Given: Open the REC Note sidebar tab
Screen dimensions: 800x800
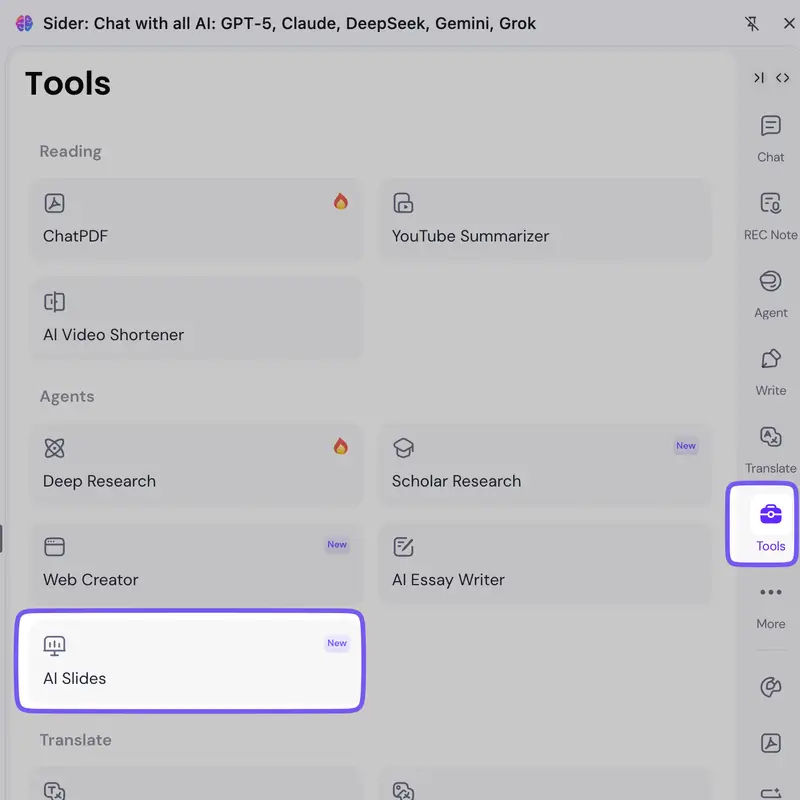Looking at the screenshot, I should click(x=770, y=216).
